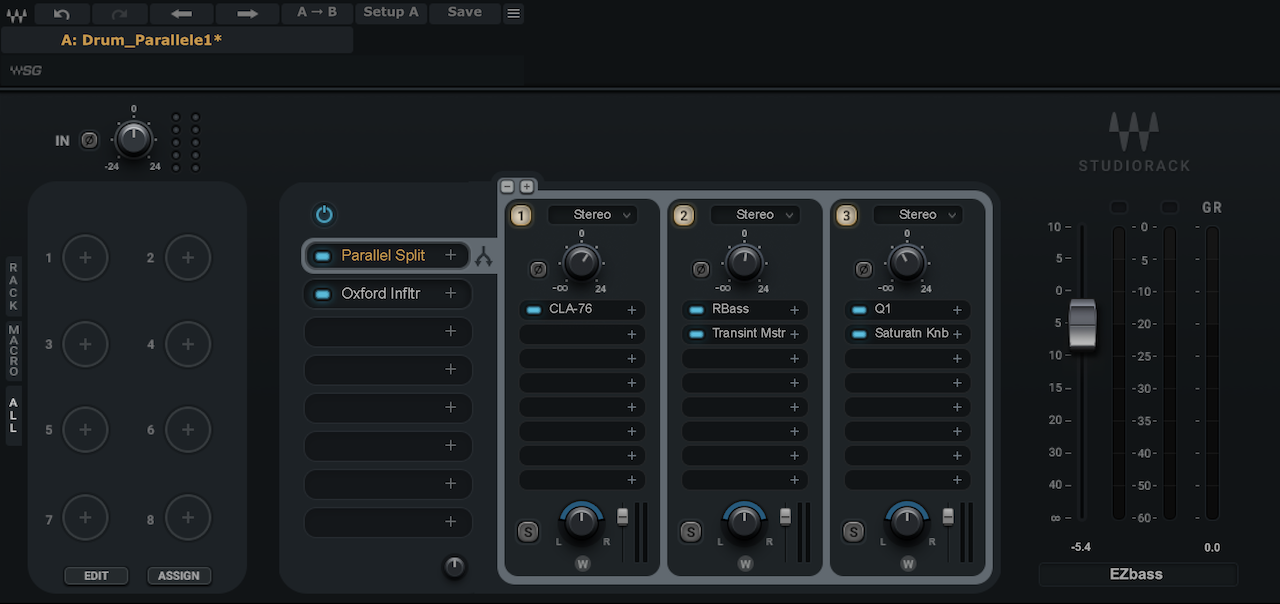This screenshot has height=604, width=1280.
Task: Click the rack 1 level fader
Action: (x=622, y=516)
